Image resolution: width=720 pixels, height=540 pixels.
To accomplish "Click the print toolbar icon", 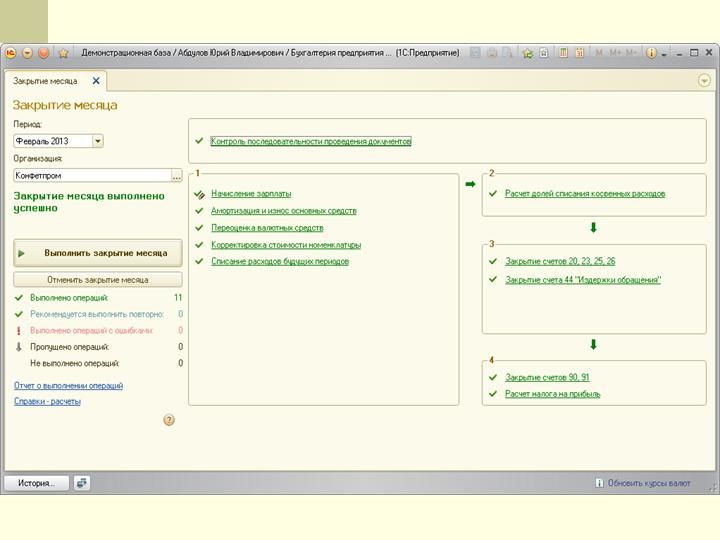I will [492, 53].
